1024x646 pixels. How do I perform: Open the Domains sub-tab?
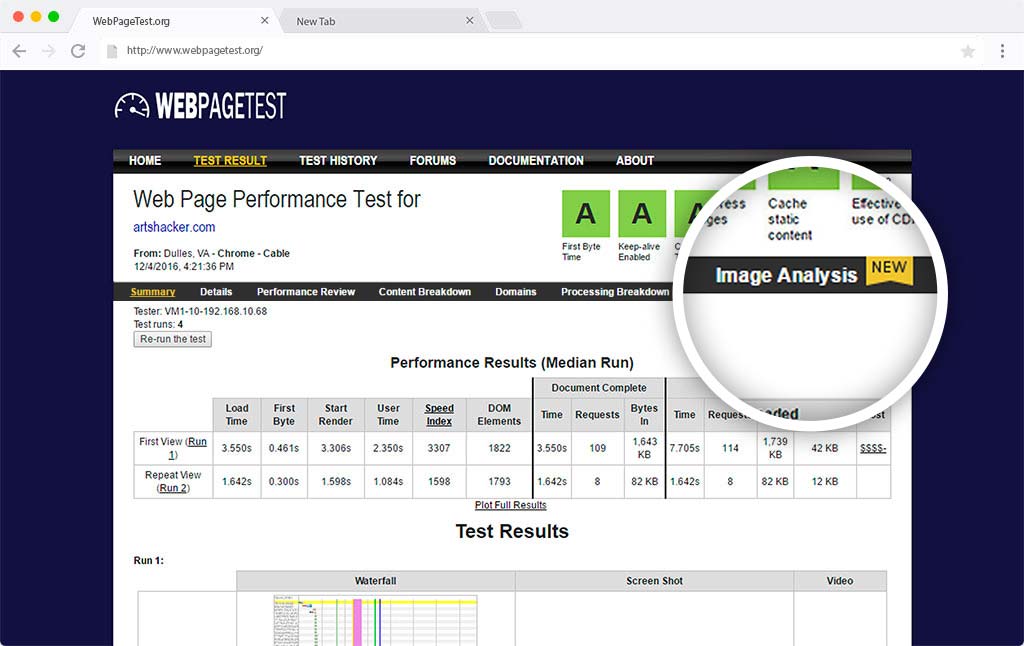pyautogui.click(x=516, y=292)
